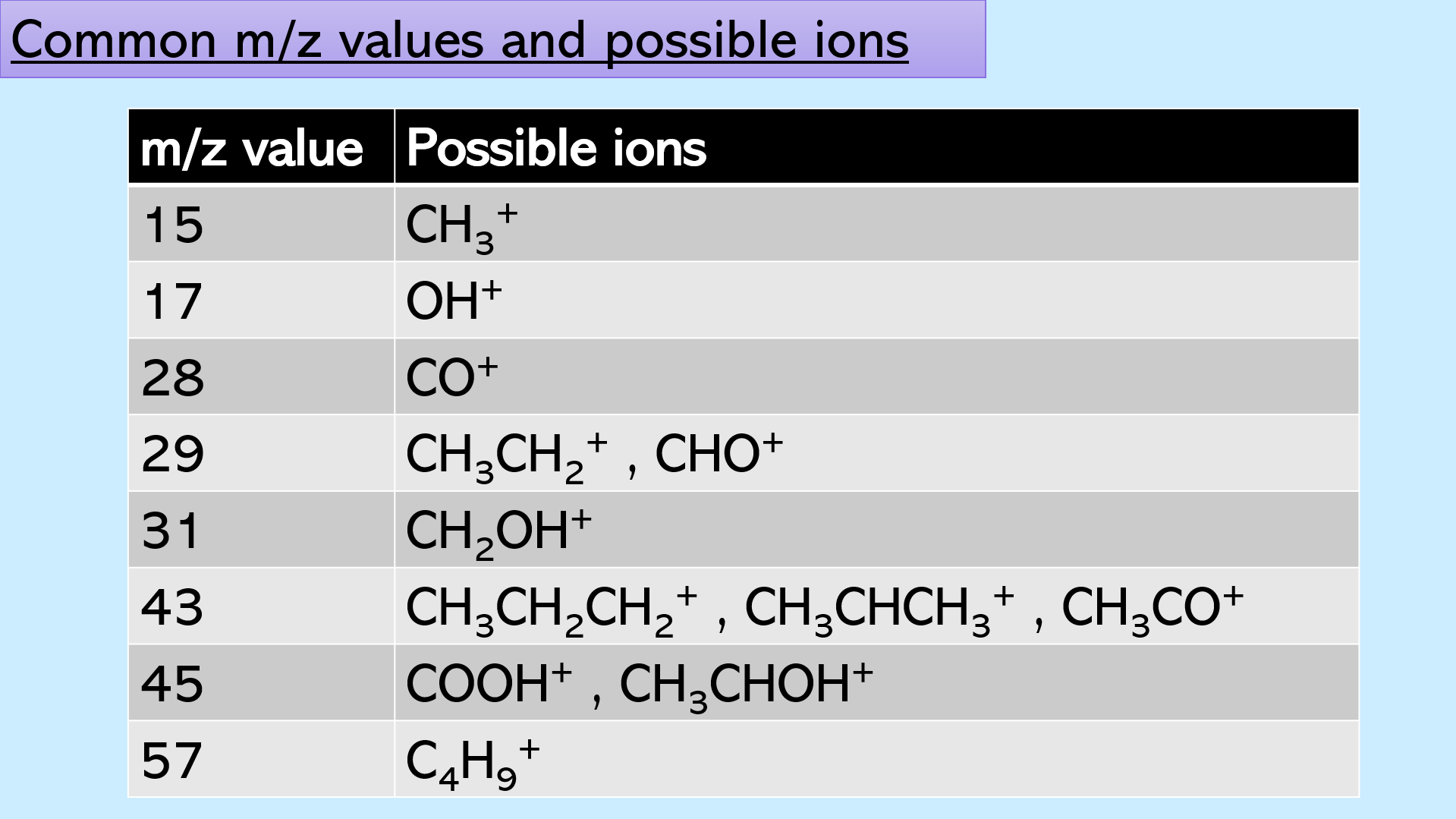Image resolution: width=1456 pixels, height=819 pixels.
Task: Select the 'm/z value' header cell
Action: (262, 146)
